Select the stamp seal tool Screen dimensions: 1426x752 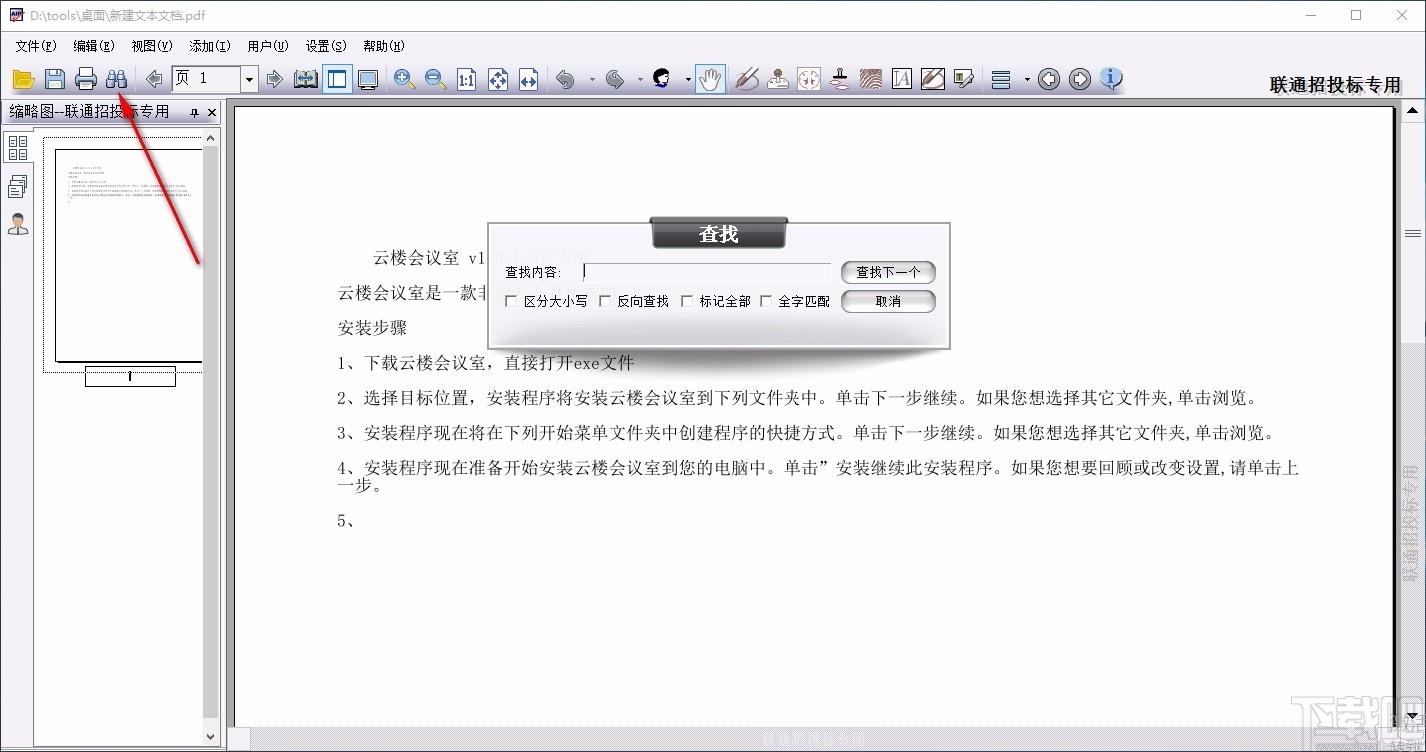pos(778,79)
